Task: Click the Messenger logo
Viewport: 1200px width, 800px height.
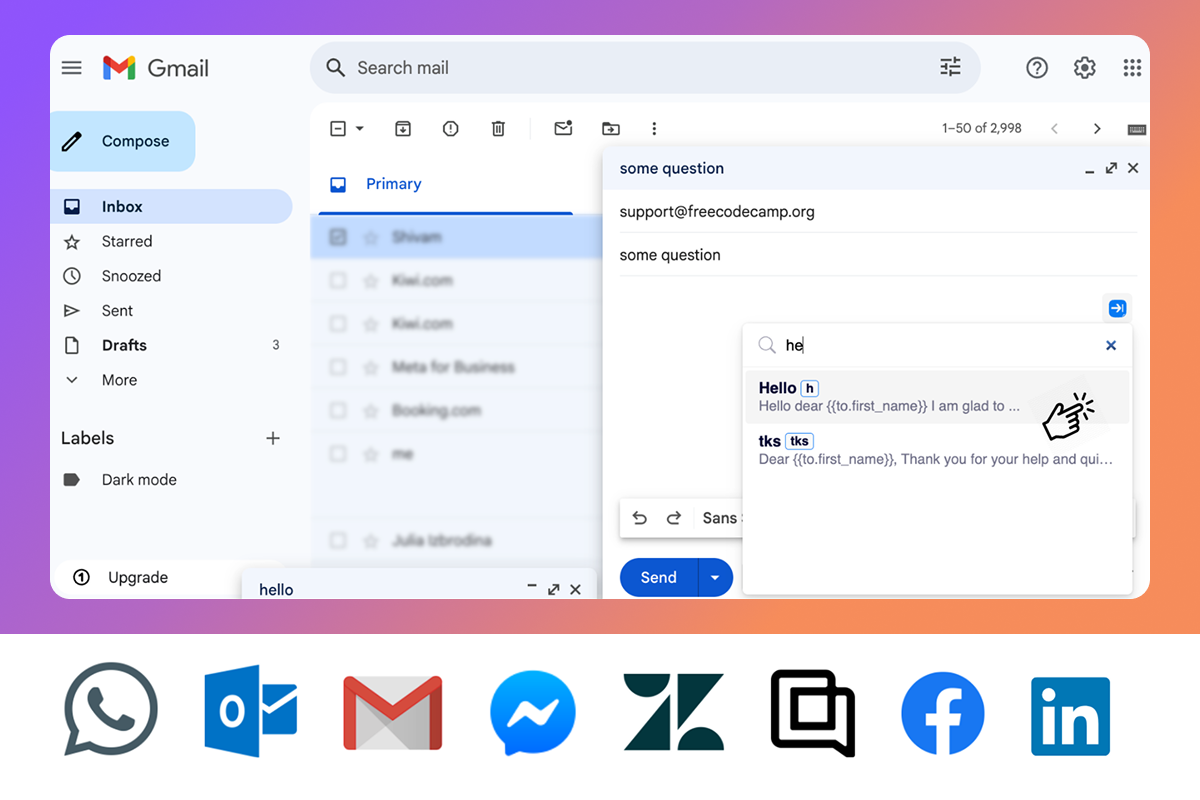Action: (533, 712)
